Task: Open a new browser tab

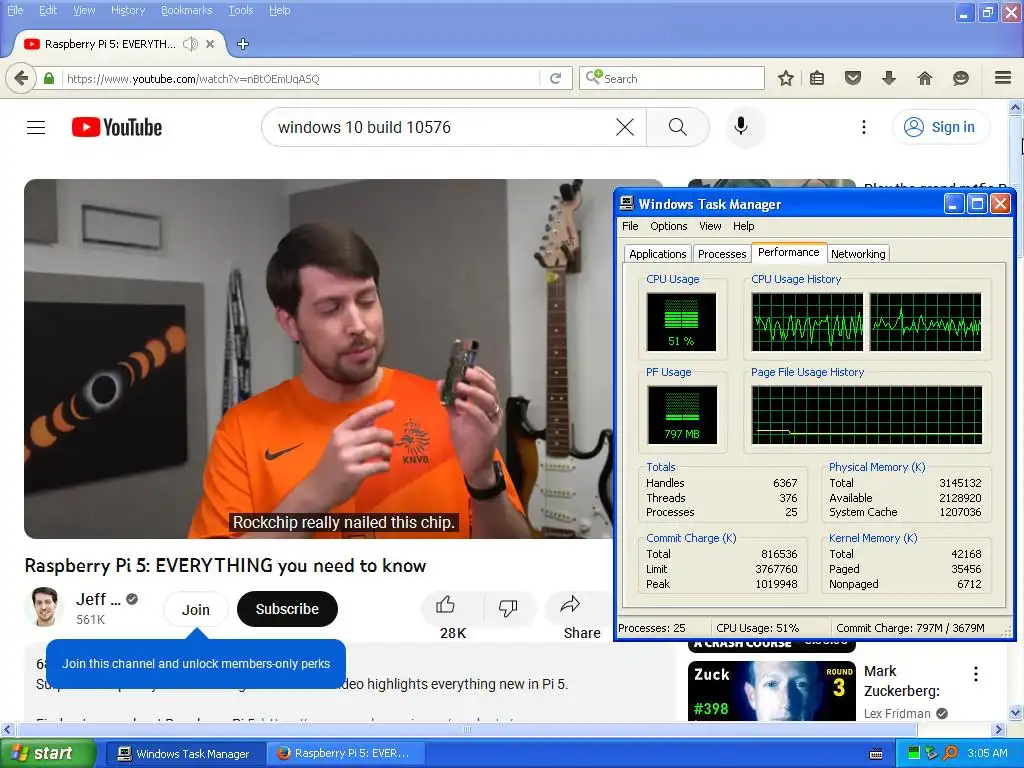Action: [x=242, y=44]
